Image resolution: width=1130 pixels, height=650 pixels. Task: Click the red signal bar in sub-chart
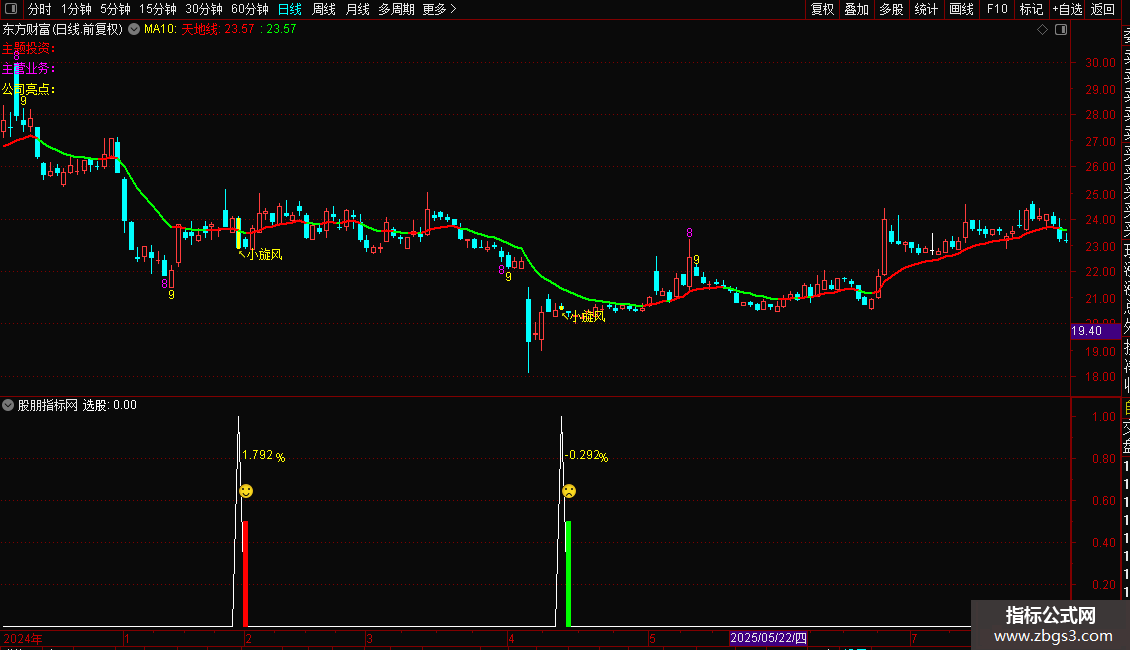click(246, 574)
